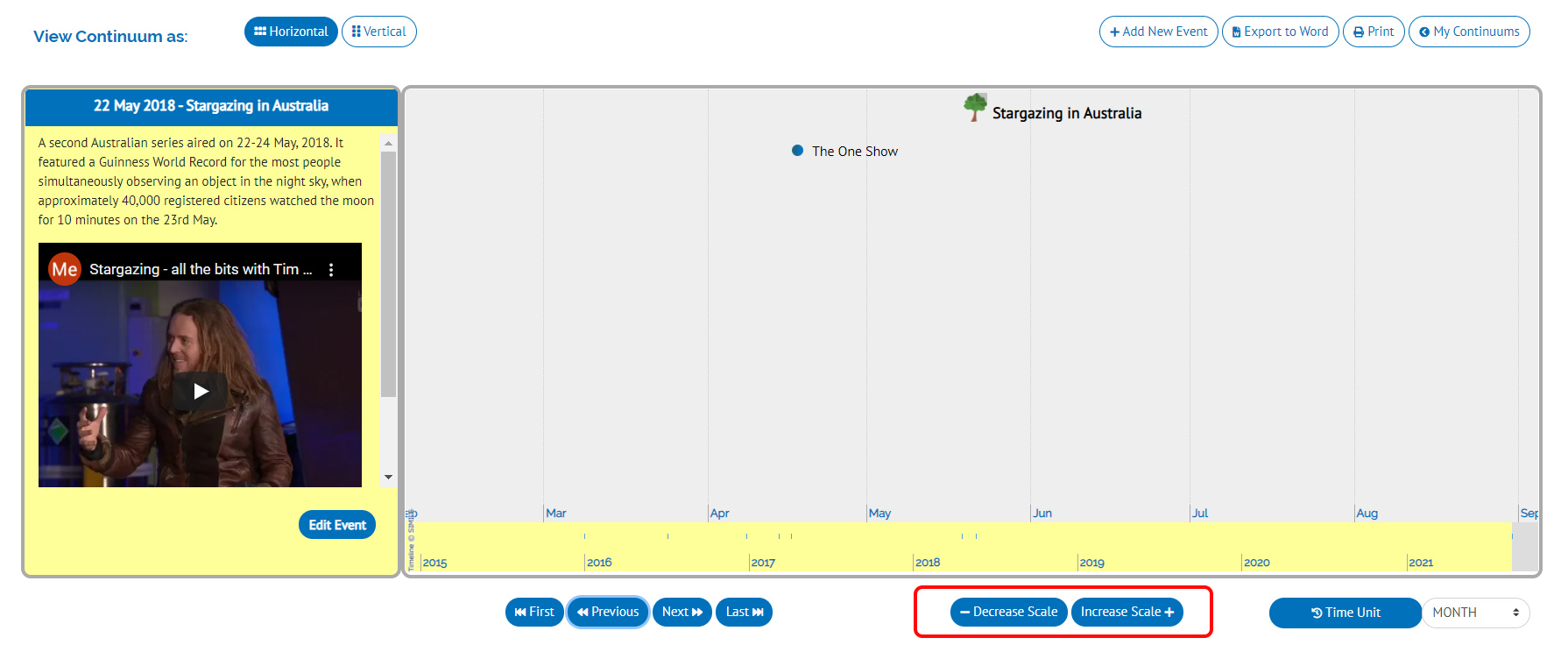Viewport: 1568px width, 645px height.
Task: Switch to Horizontal continuum view
Action: (291, 32)
